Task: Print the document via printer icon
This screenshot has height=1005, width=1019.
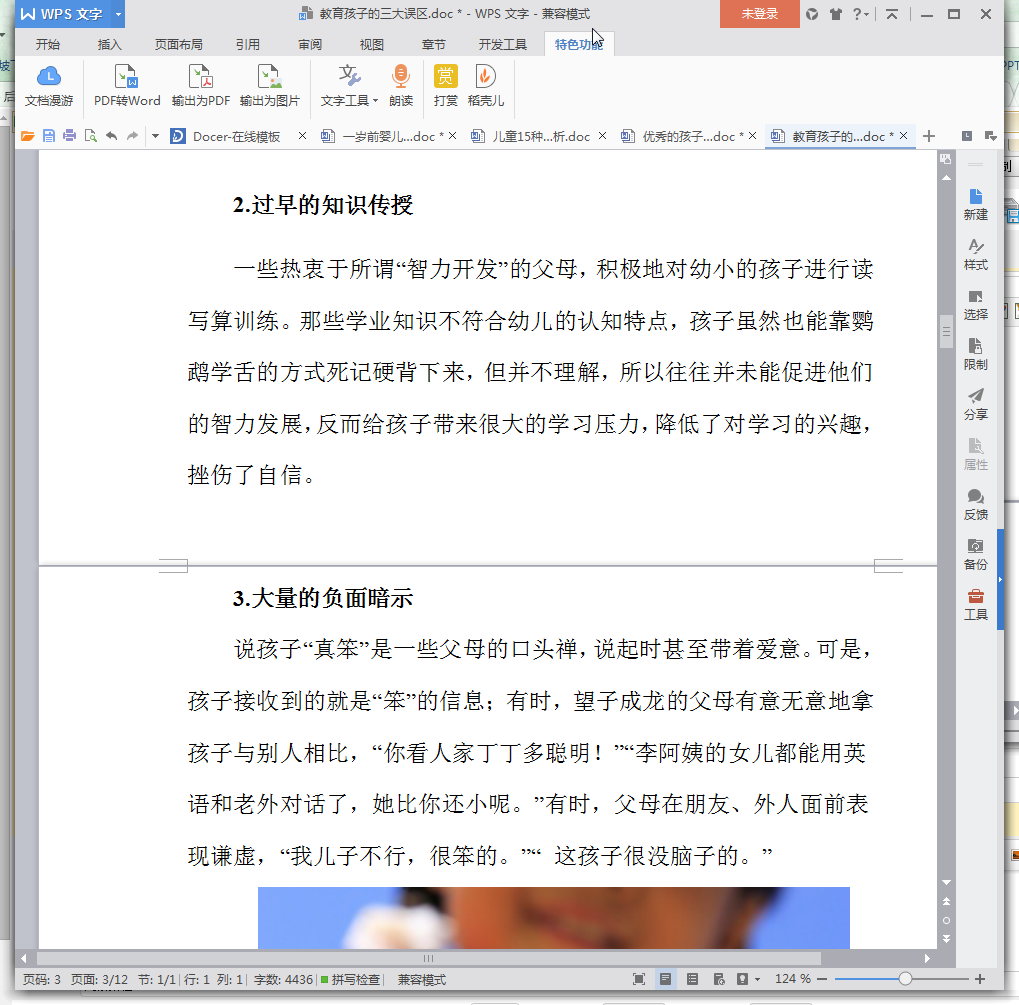Action: pos(70,136)
